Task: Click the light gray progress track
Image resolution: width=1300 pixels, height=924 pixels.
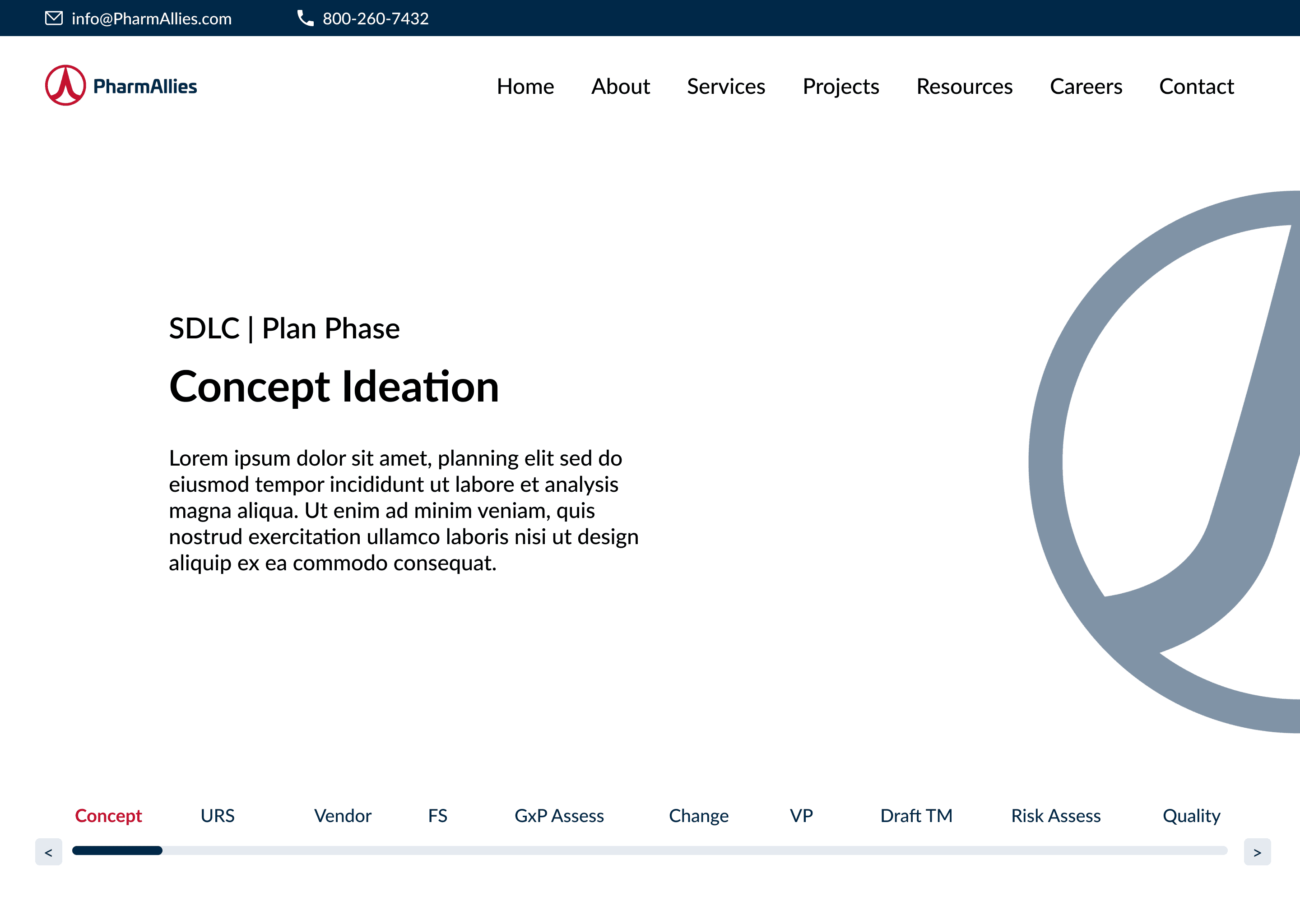Action: point(683,850)
